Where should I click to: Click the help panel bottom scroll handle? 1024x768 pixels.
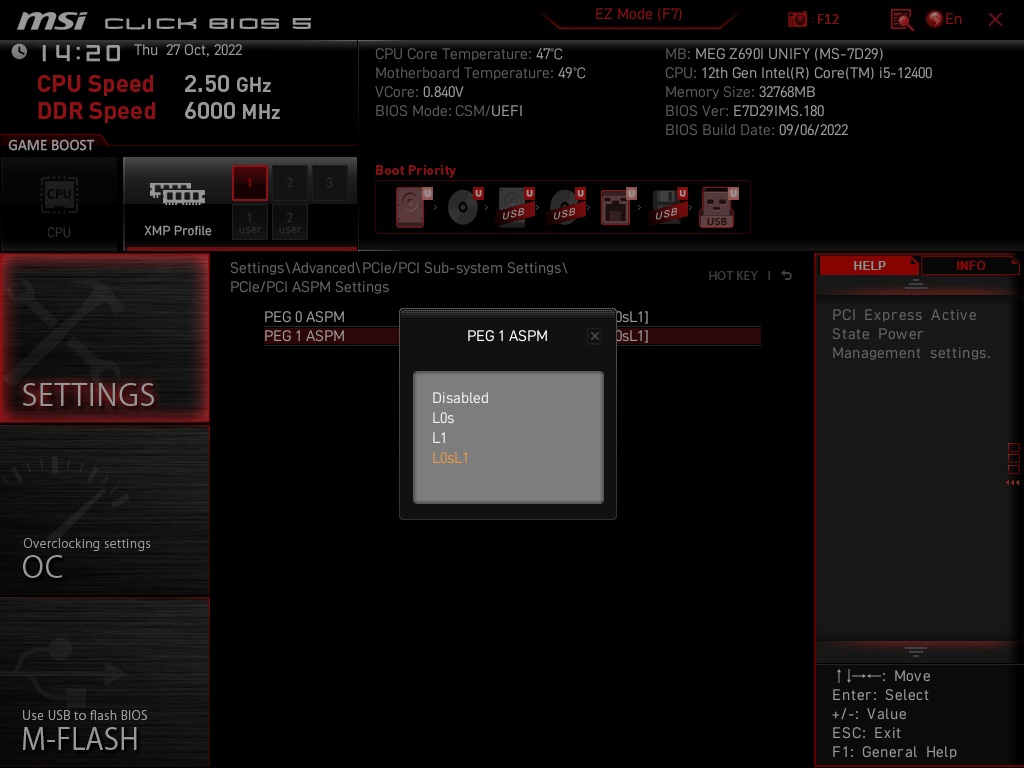pos(916,652)
